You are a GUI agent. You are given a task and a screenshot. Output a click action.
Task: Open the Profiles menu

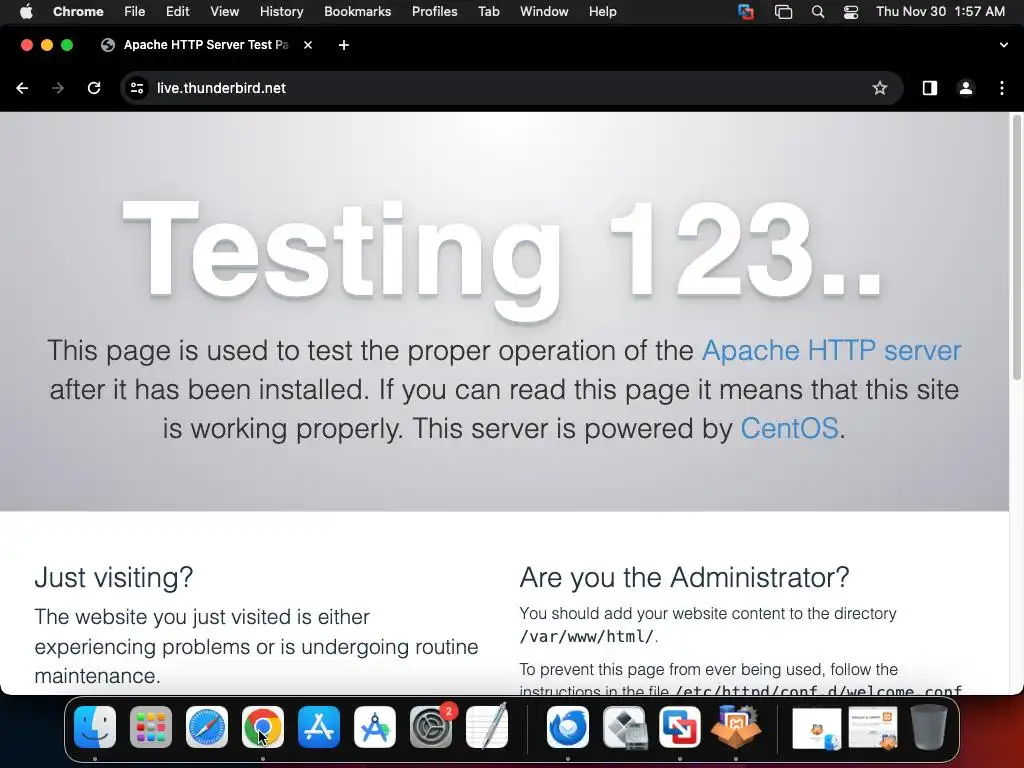[x=434, y=12]
